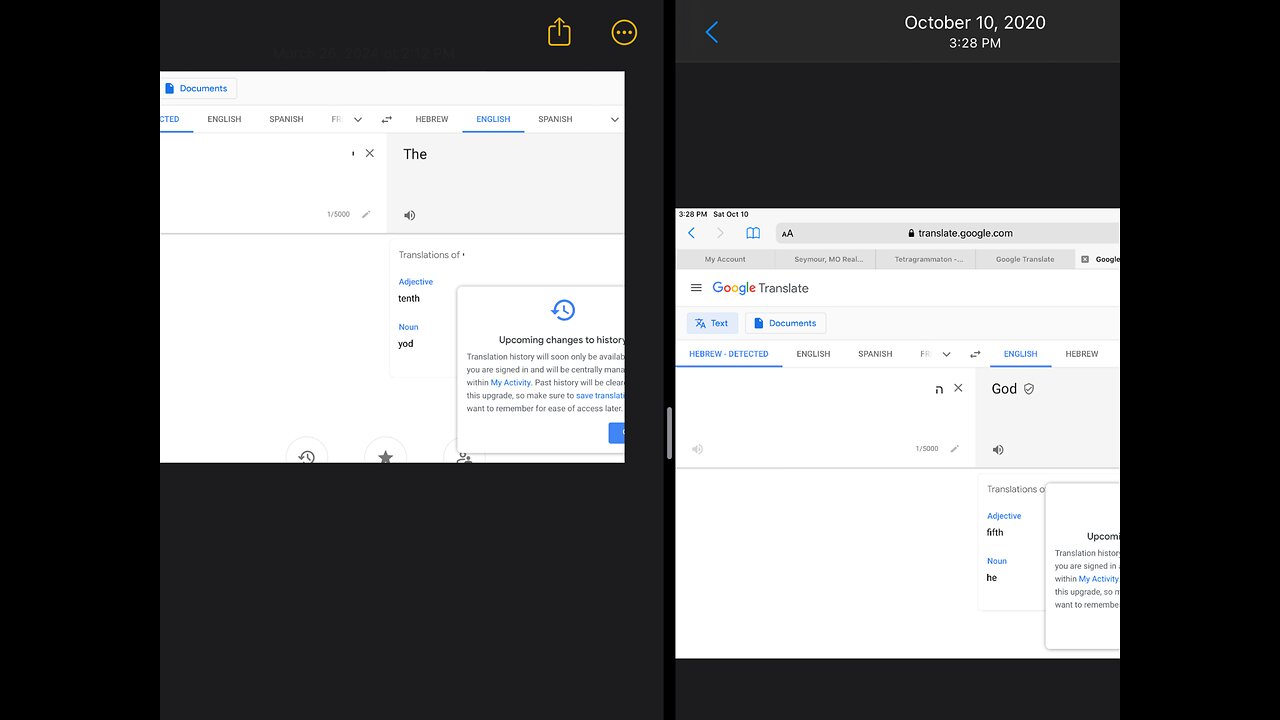The image size is (1280, 720).
Task: Select the Text mode button
Action: (x=712, y=323)
